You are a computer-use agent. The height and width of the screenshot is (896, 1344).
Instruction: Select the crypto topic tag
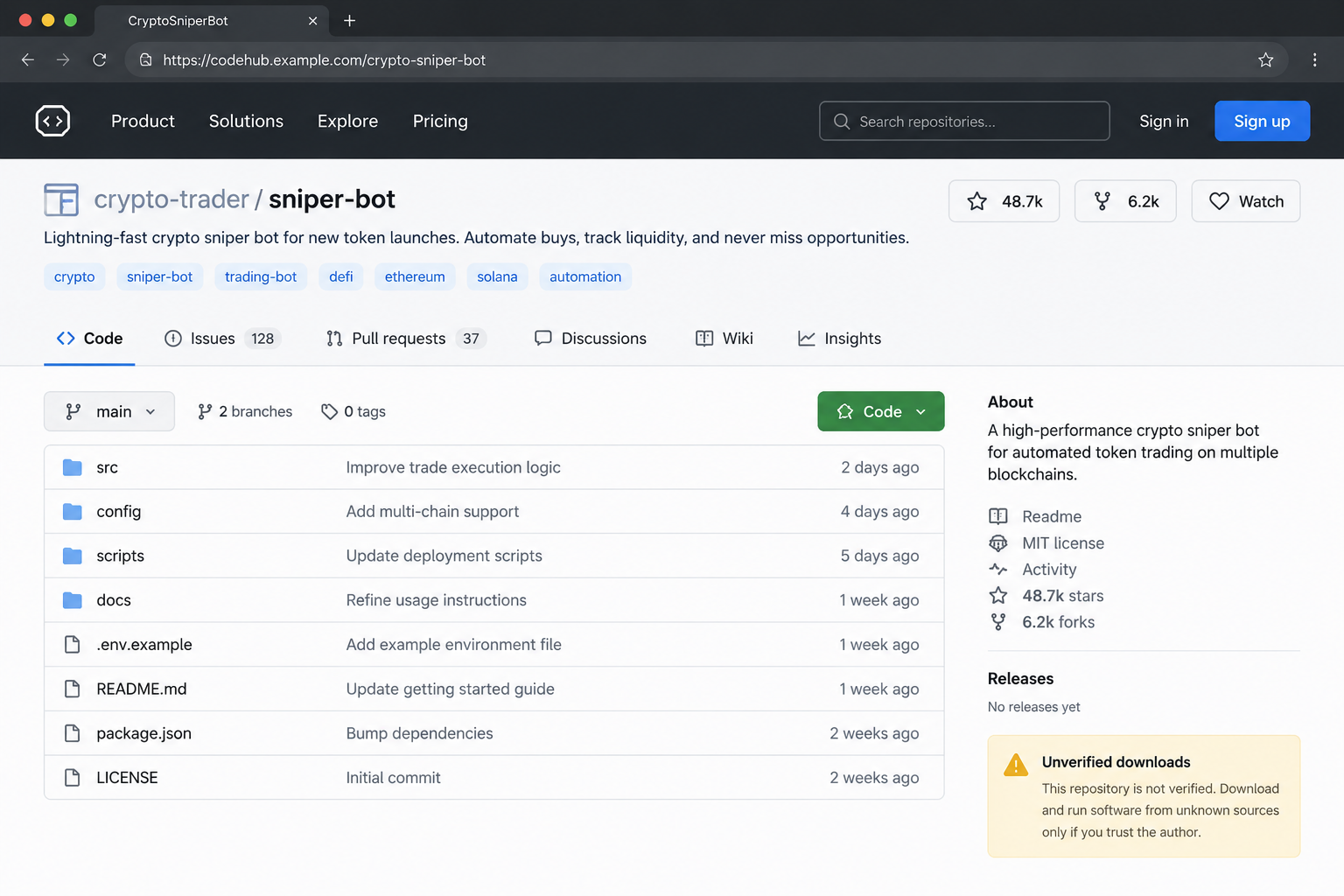coord(74,276)
